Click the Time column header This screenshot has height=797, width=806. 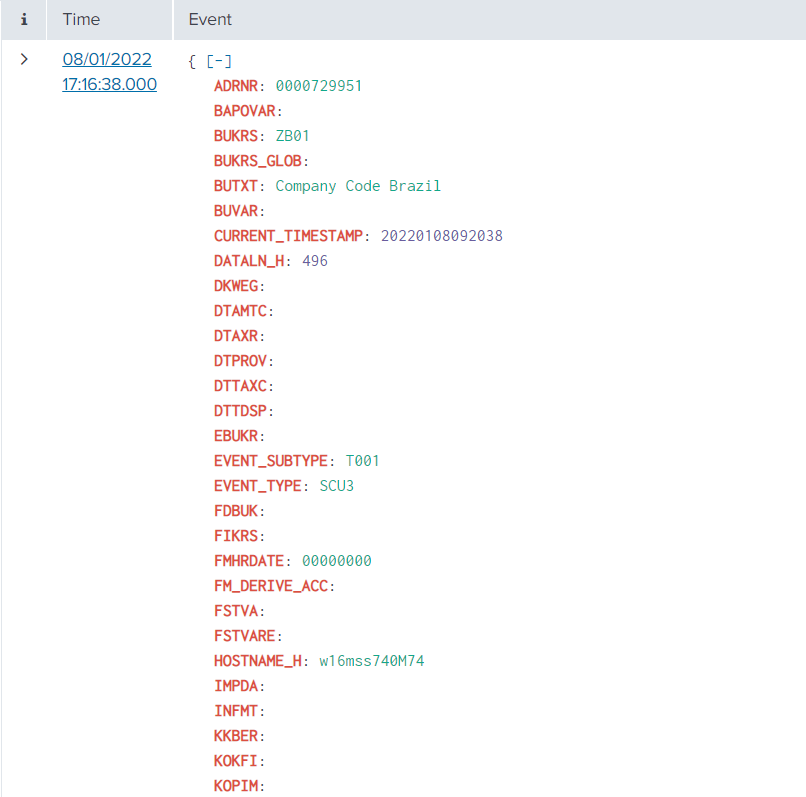[81, 19]
